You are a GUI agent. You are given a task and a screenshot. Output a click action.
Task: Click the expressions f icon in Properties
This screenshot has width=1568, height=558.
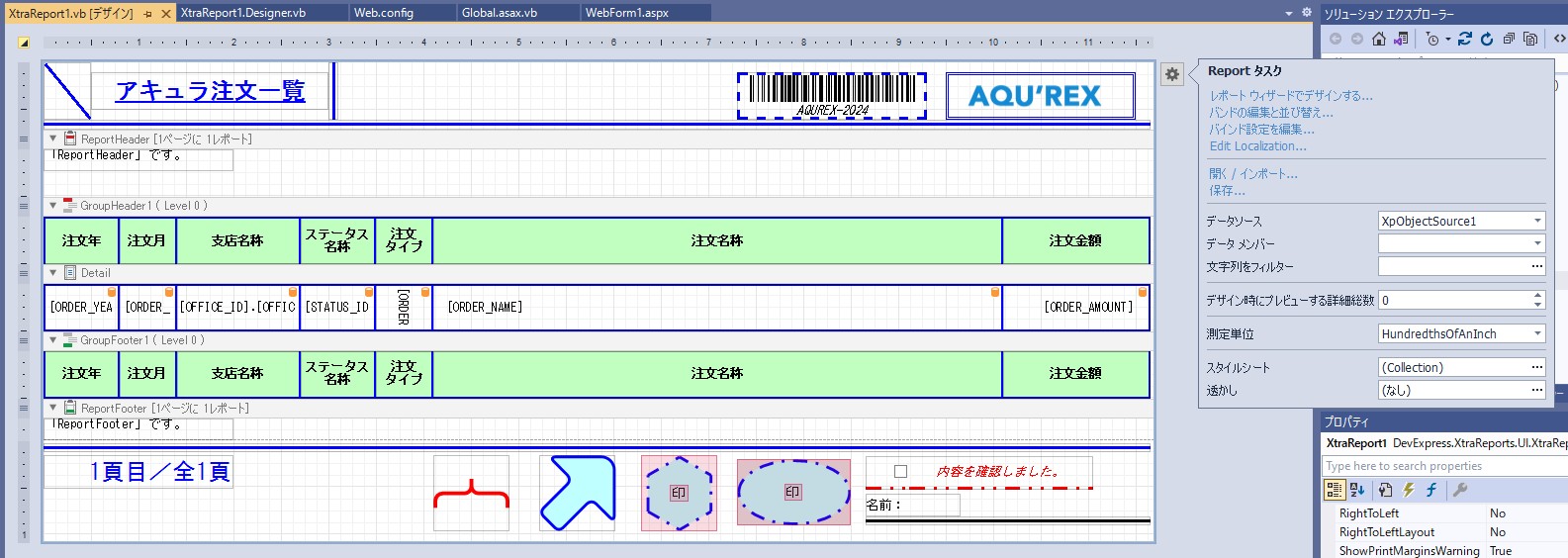pyautogui.click(x=1430, y=490)
